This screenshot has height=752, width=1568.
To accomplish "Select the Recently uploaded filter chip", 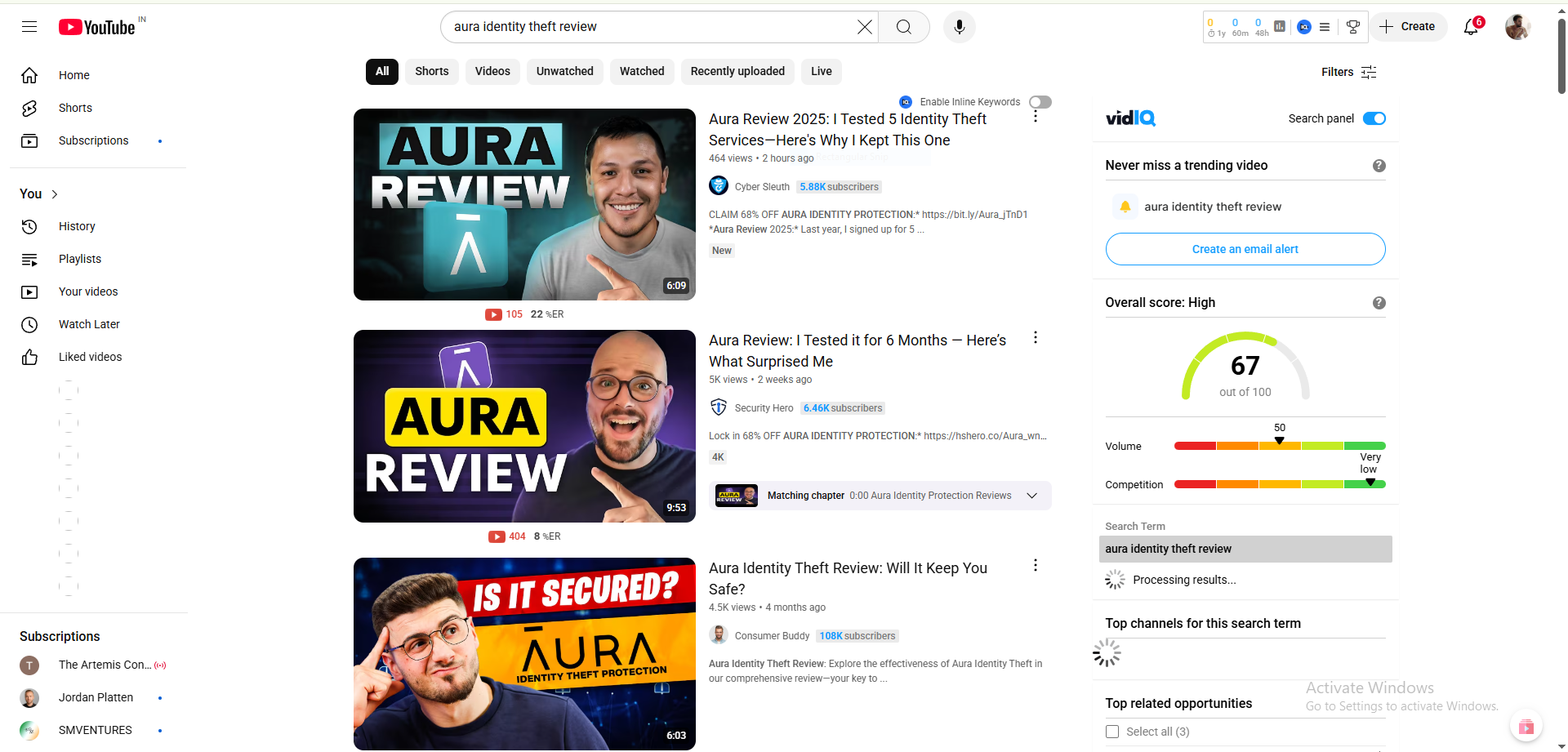I will point(737,71).
